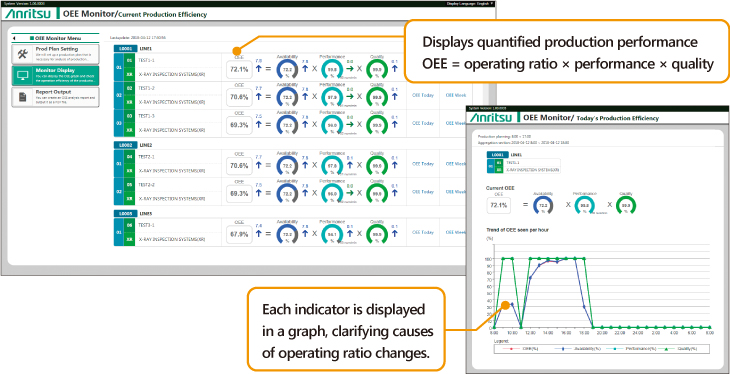Click OEE up-arrow trend in TEST1-1 row
730x374 pixels.
point(259,69)
